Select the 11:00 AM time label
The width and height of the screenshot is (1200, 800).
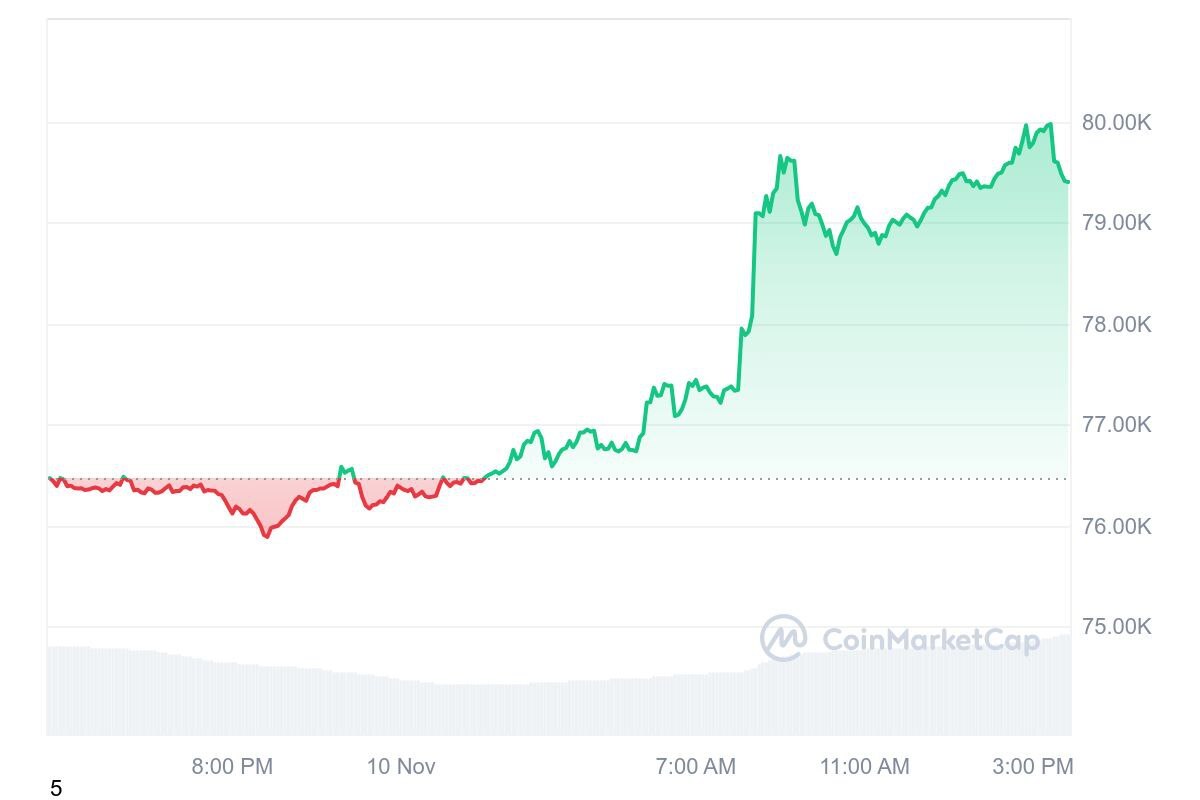[x=865, y=767]
